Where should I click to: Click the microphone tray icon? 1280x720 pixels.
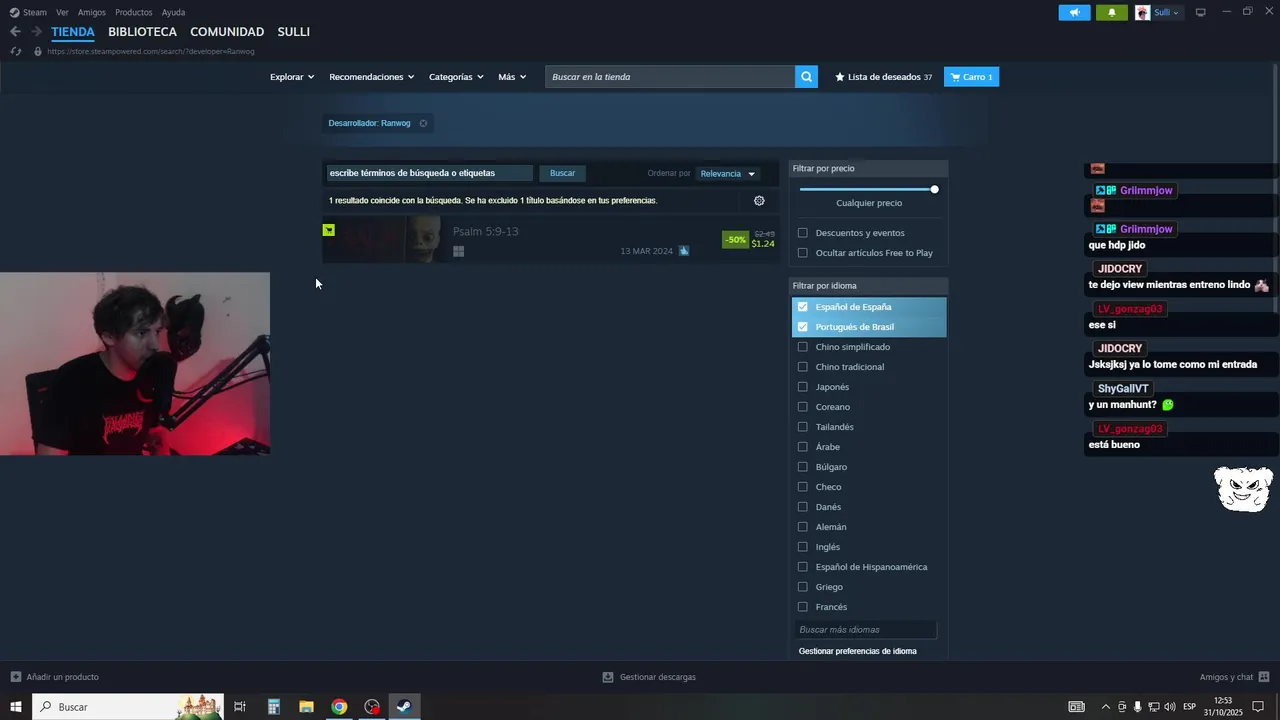(1137, 707)
